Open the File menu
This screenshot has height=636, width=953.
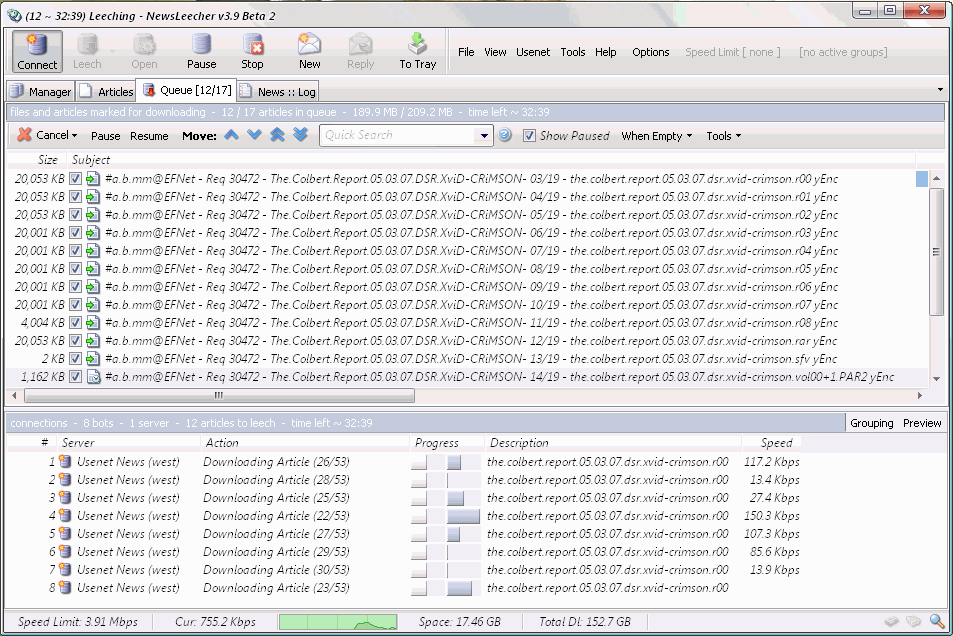pos(466,52)
